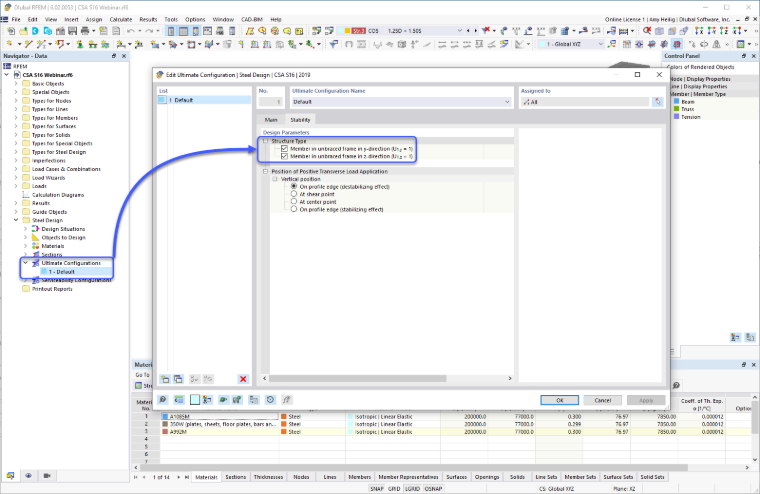Screen dimensions: 760x494
Task: Click the blue Beam color swatch in Control Panel
Action: click(x=677, y=102)
